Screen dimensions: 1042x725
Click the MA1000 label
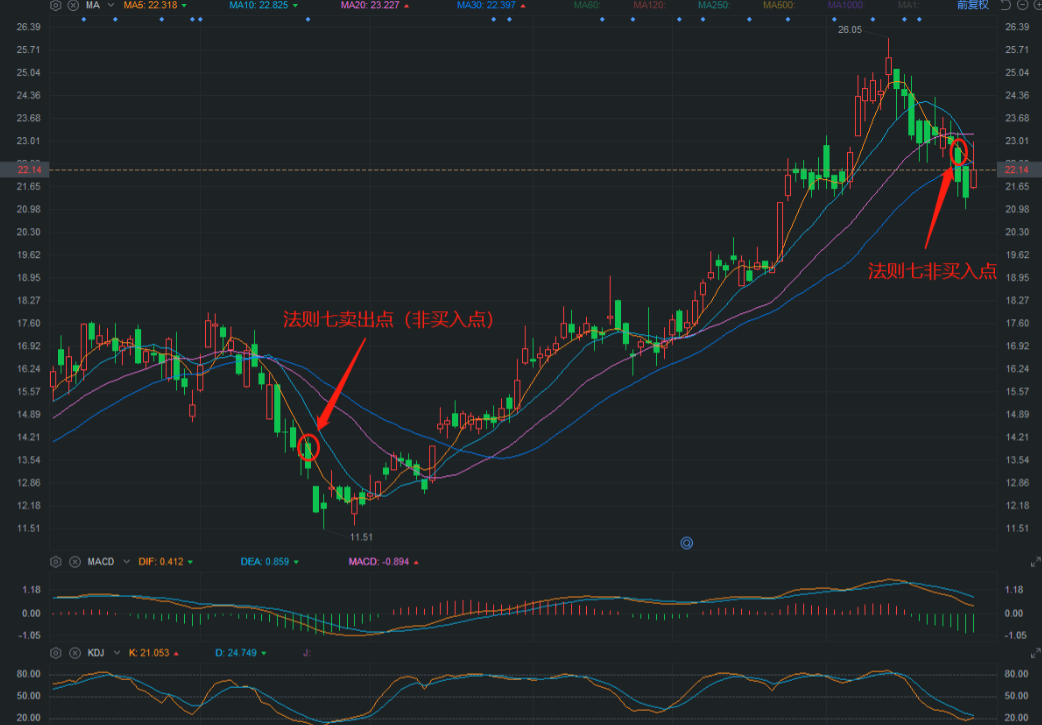846,5
